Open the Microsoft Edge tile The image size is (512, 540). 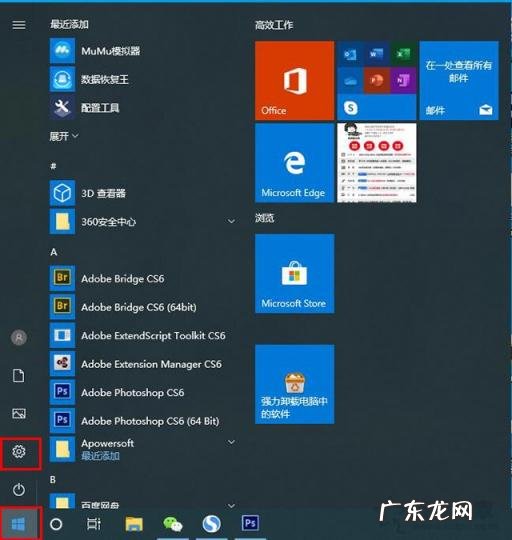click(x=294, y=163)
